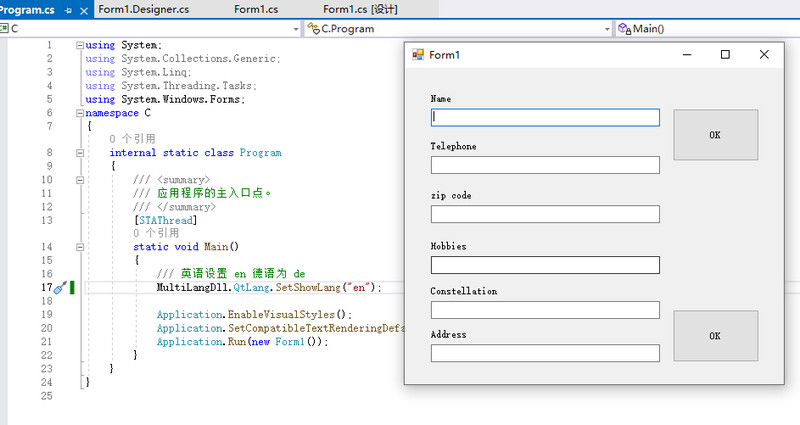Click the C# project icon in navigation bar
This screenshot has height=425, width=800.
(x=4, y=29)
